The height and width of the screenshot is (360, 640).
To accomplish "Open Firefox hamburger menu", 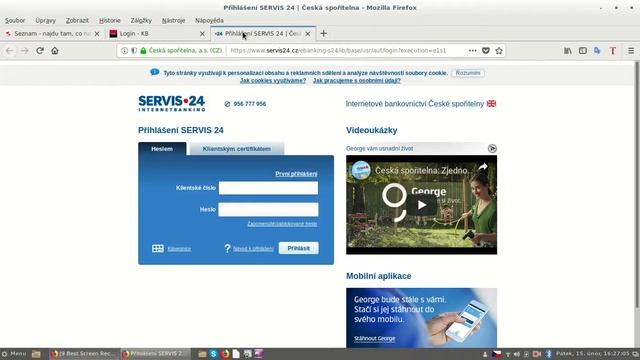I will pos(631,51).
